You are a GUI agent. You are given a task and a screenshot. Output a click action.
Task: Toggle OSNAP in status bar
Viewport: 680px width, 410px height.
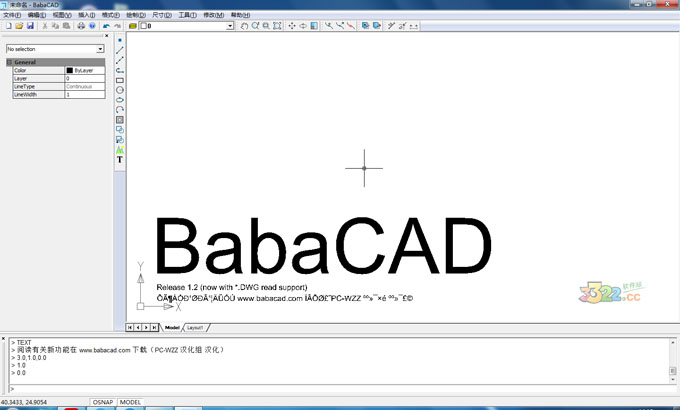click(x=103, y=402)
